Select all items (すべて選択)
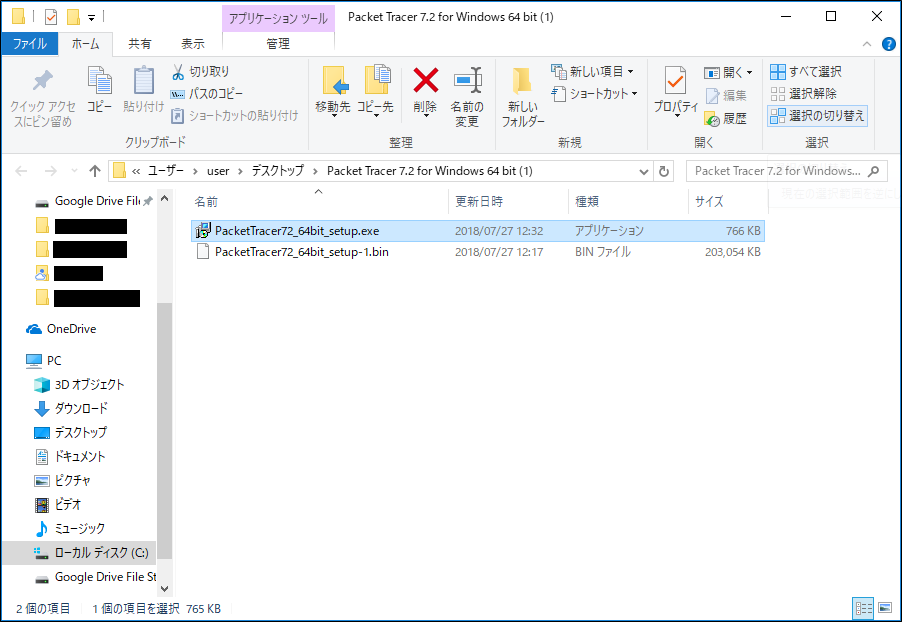 [x=806, y=72]
